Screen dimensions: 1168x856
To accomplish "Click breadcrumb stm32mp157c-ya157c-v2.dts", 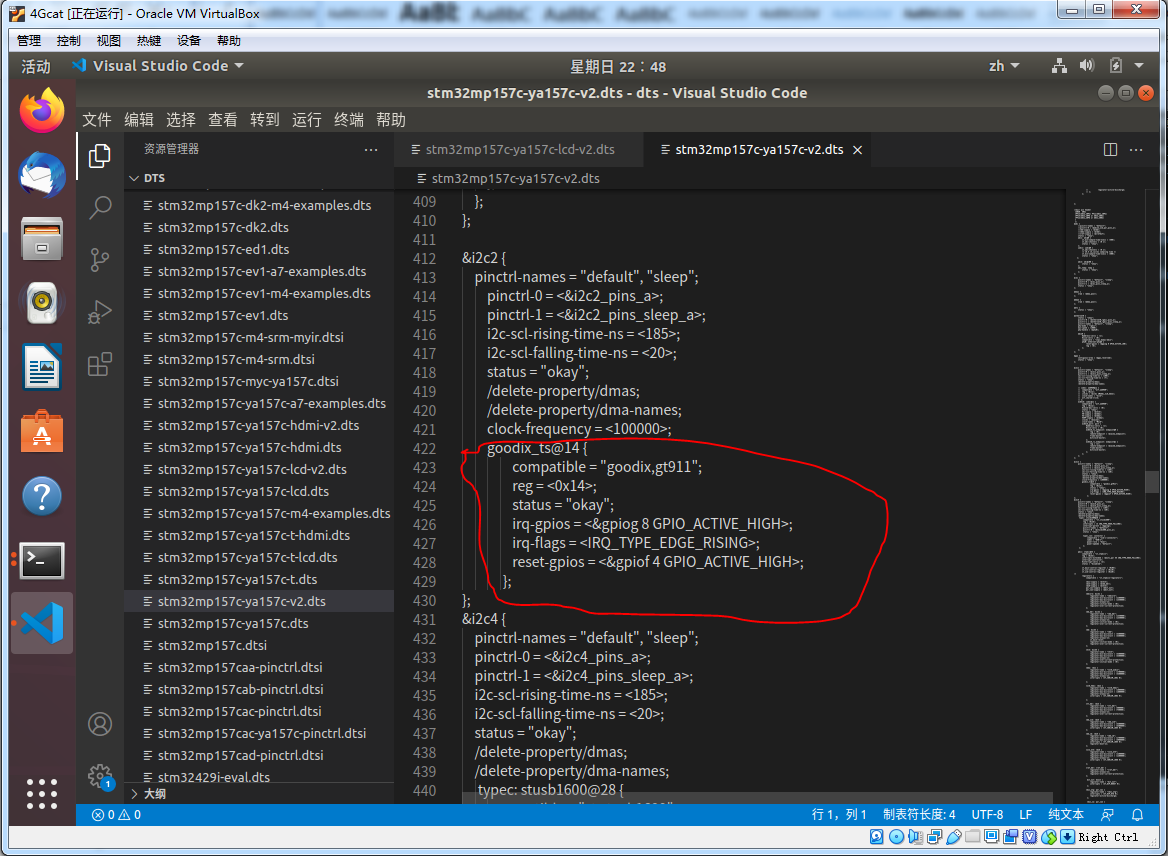I will pos(515,179).
